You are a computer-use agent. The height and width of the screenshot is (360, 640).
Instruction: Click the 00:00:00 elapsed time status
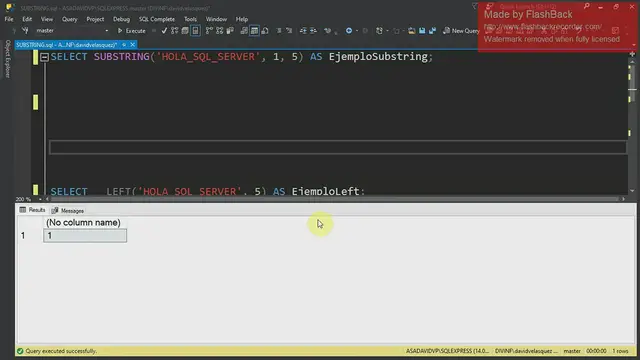click(x=596, y=351)
